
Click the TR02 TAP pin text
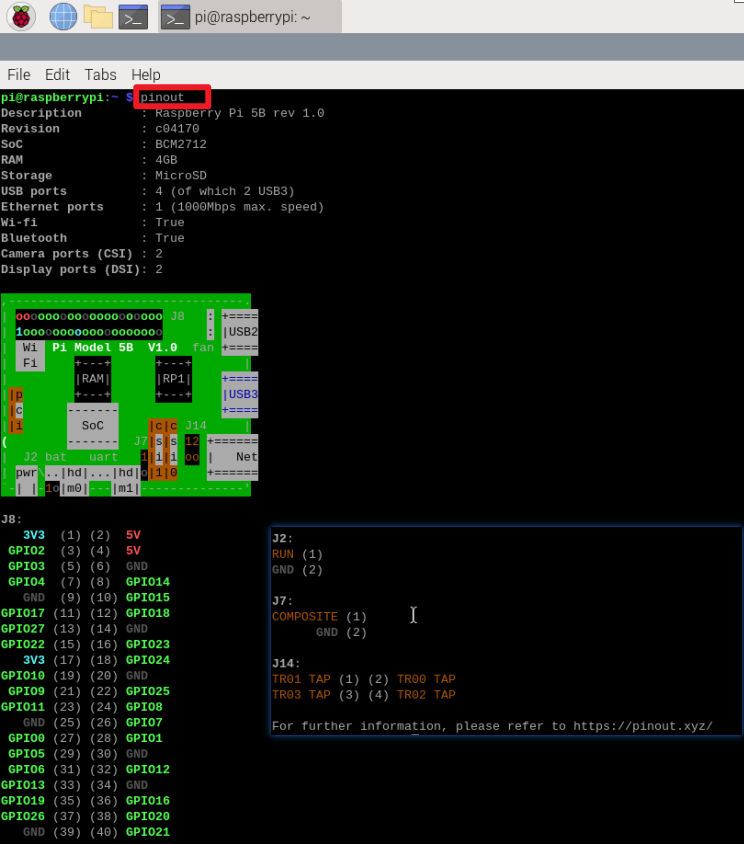click(426, 695)
